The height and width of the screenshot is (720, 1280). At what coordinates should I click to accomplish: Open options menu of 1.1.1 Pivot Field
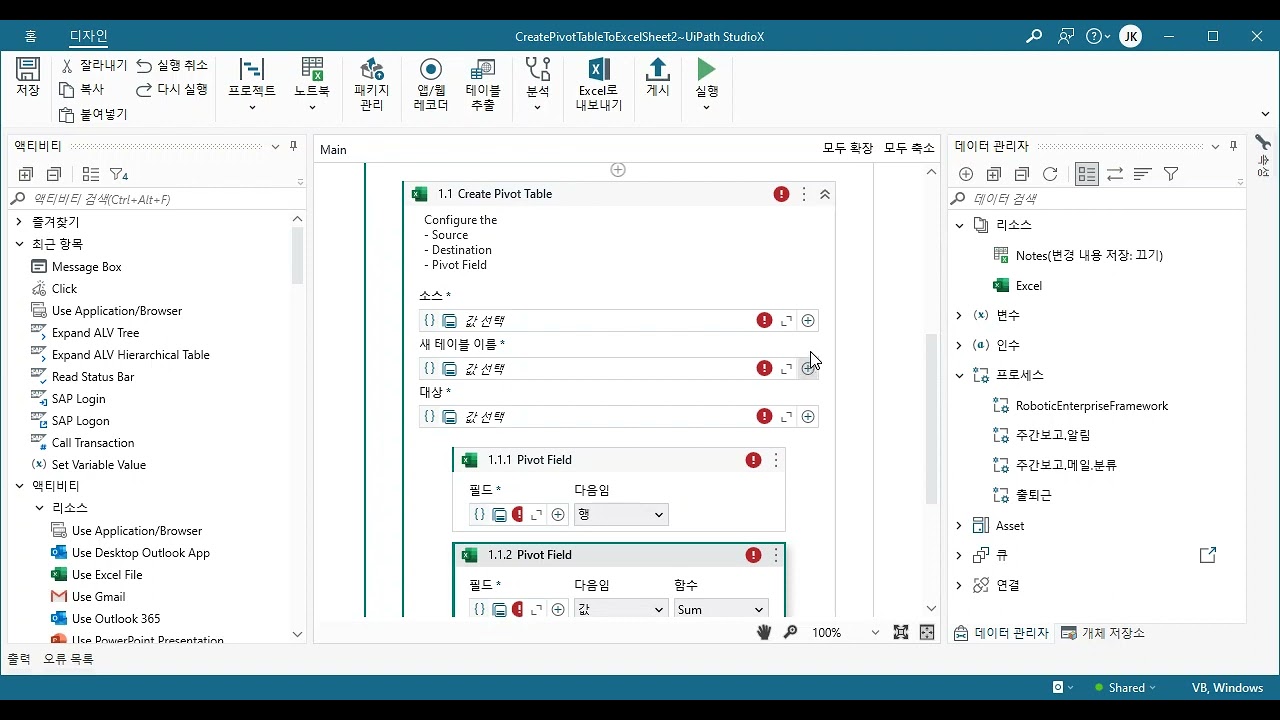(776, 460)
